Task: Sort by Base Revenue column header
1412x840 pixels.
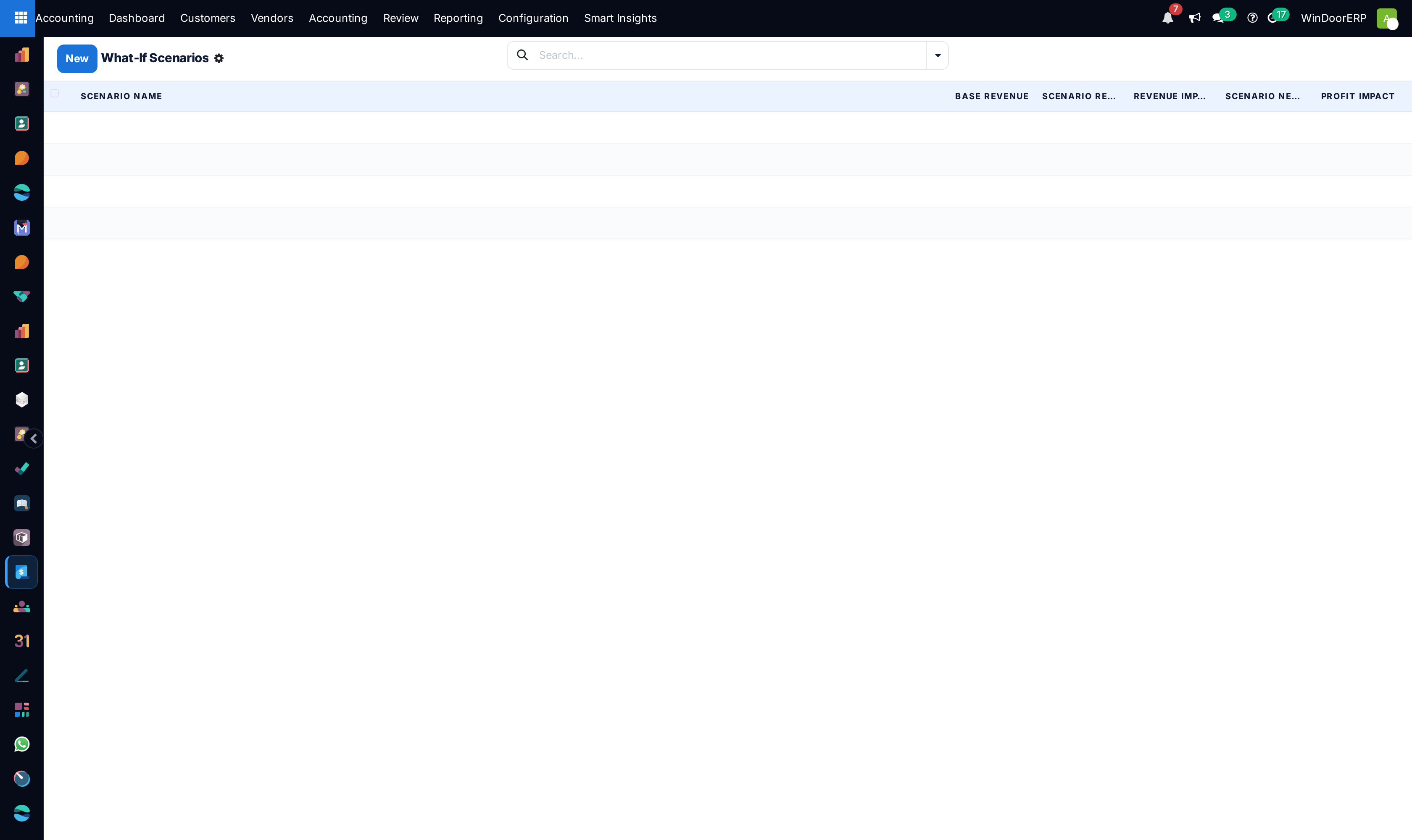Action: pyautogui.click(x=991, y=96)
